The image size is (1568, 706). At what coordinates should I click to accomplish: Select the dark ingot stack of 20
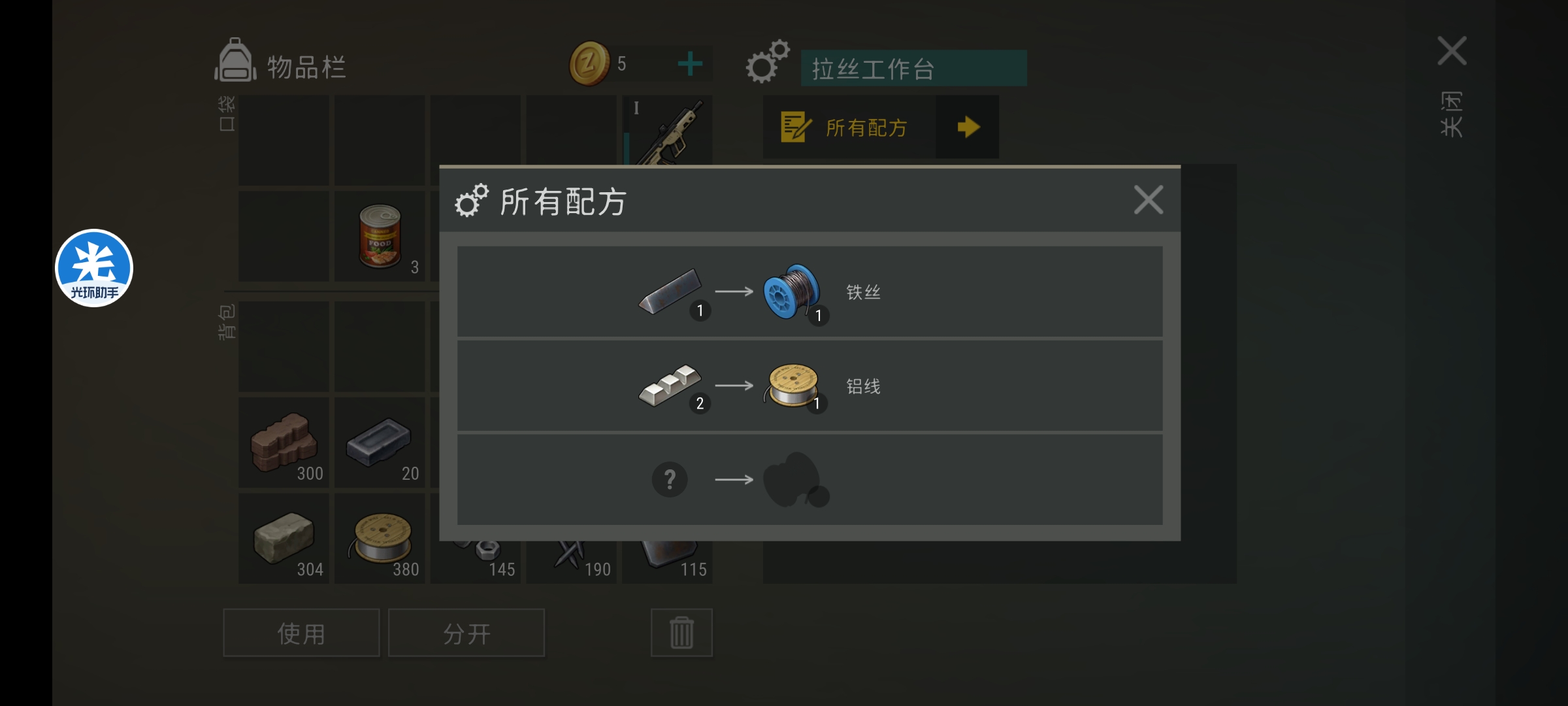coord(380,443)
